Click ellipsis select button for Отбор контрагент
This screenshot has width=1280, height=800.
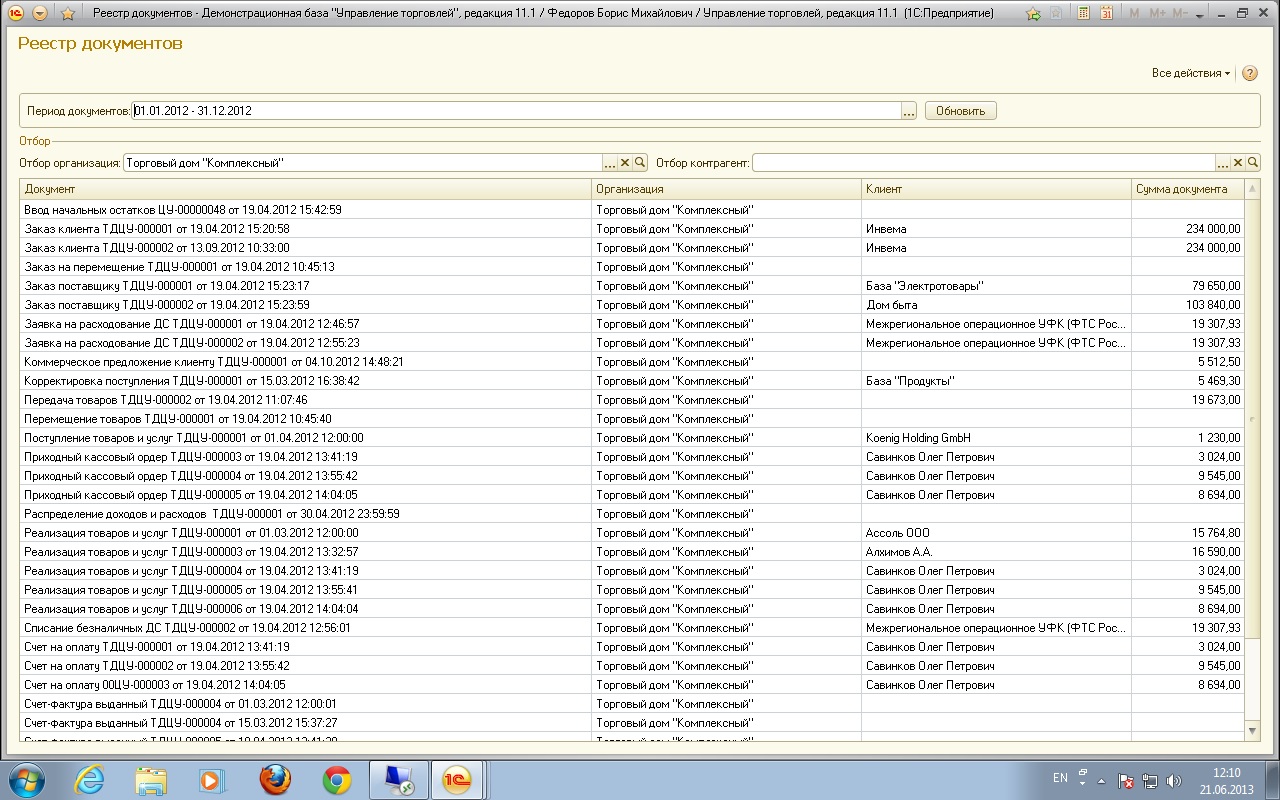click(1222, 162)
